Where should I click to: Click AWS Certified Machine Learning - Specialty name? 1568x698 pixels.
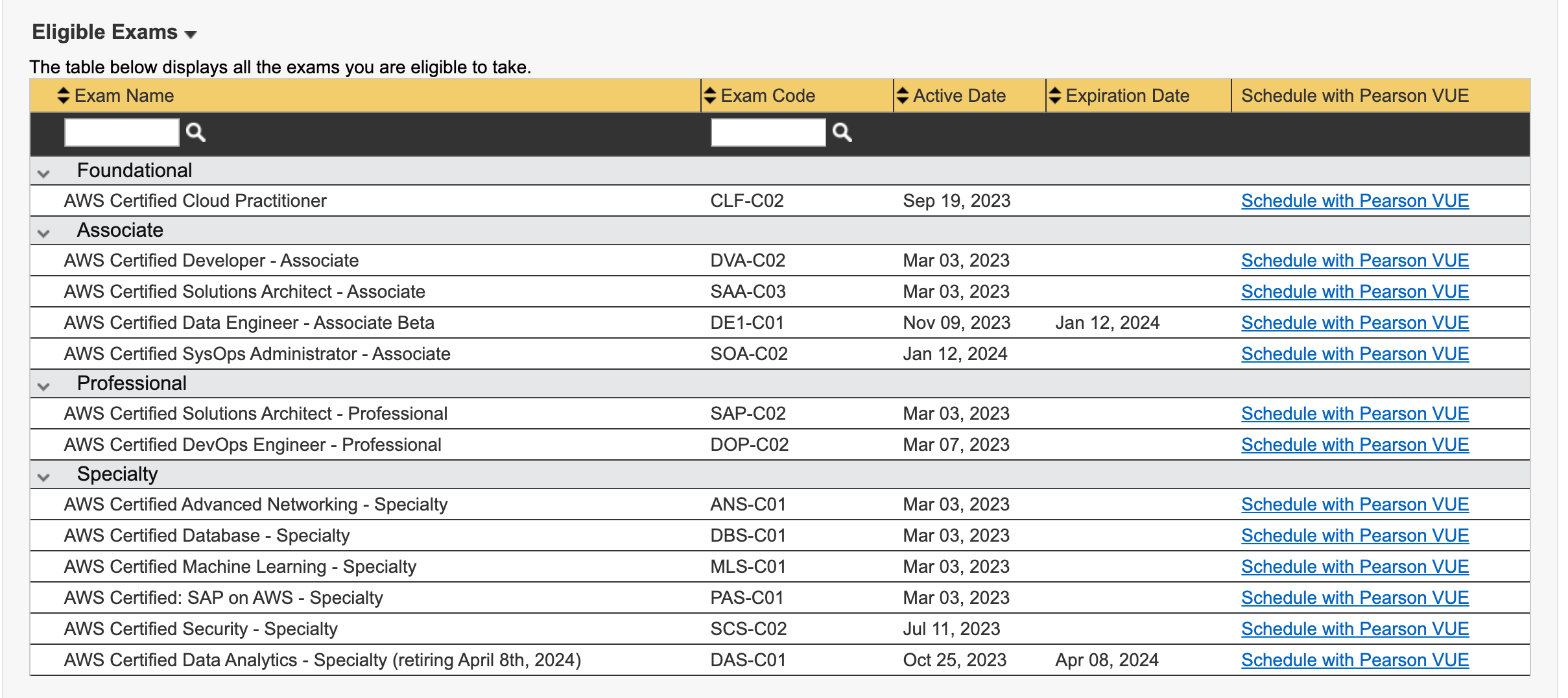point(240,567)
